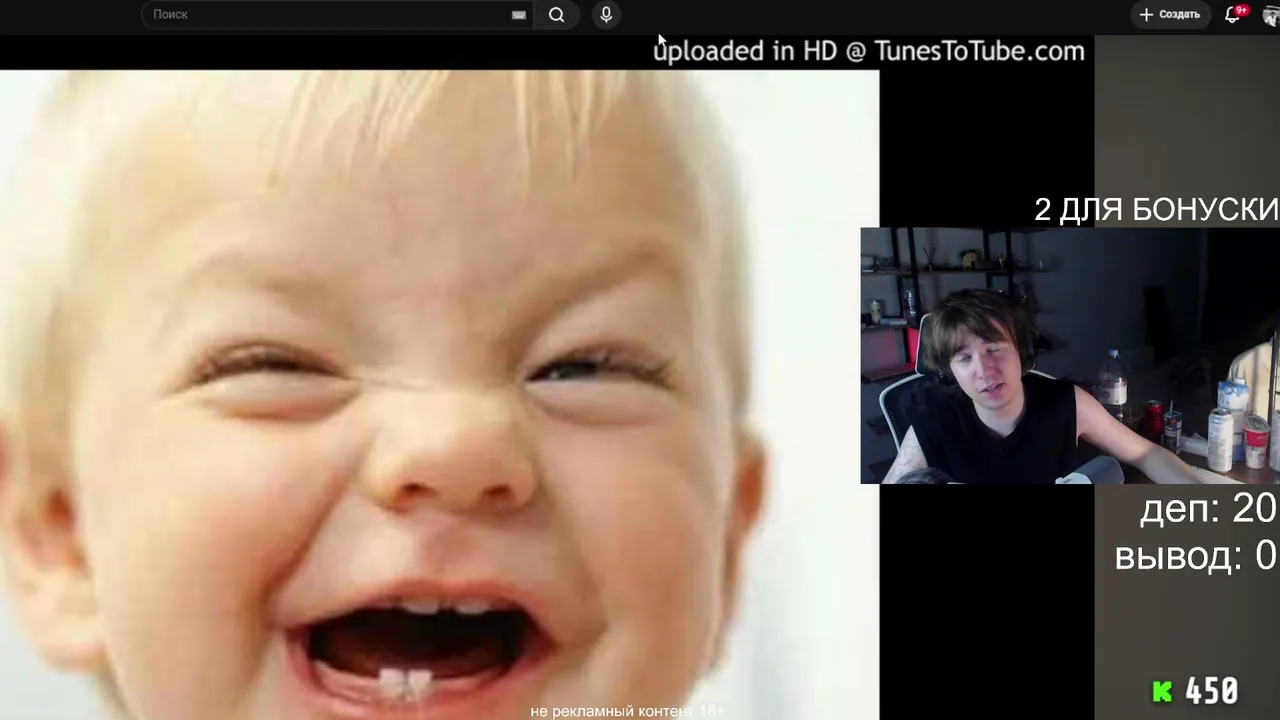Viewport: 1280px width, 720px height.
Task: Click the laughing baby video frame
Action: pyautogui.click(x=440, y=395)
